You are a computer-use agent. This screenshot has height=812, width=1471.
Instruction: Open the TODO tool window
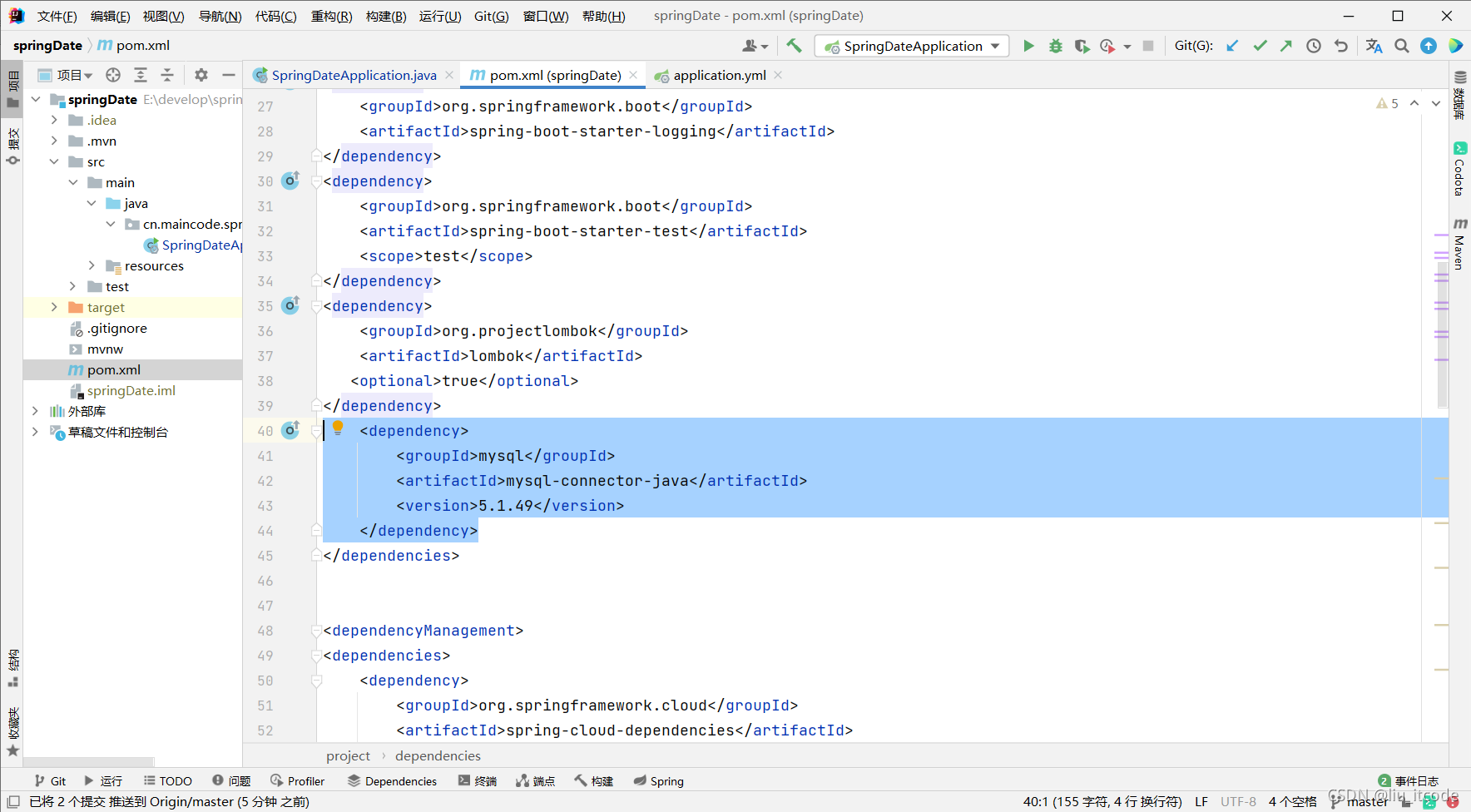click(167, 780)
